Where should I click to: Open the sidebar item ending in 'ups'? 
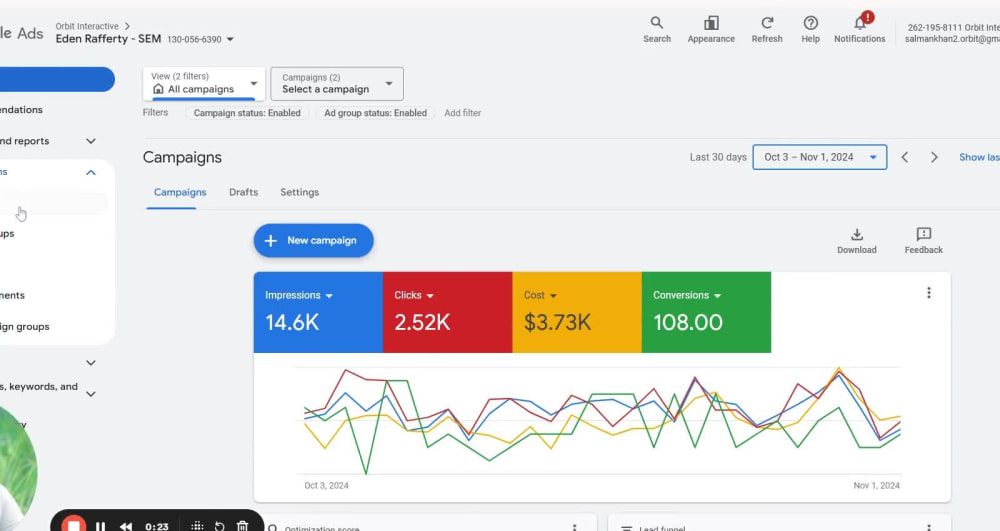click(8, 233)
